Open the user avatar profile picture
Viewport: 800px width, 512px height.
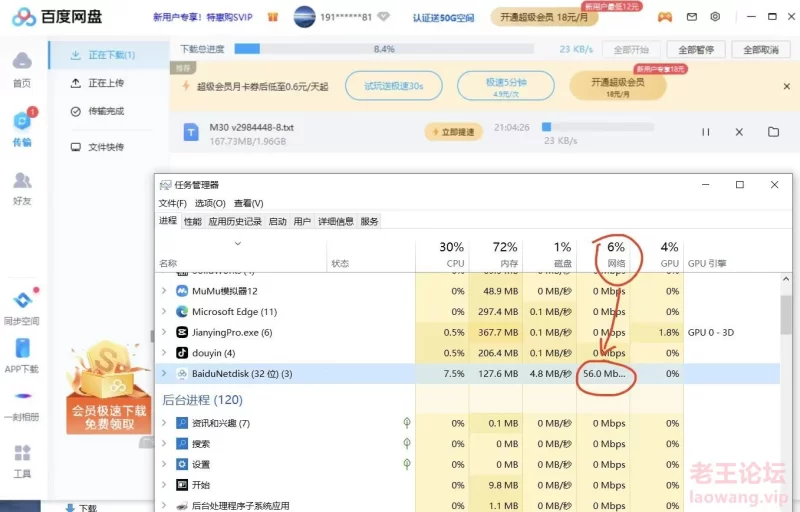tap(305, 17)
